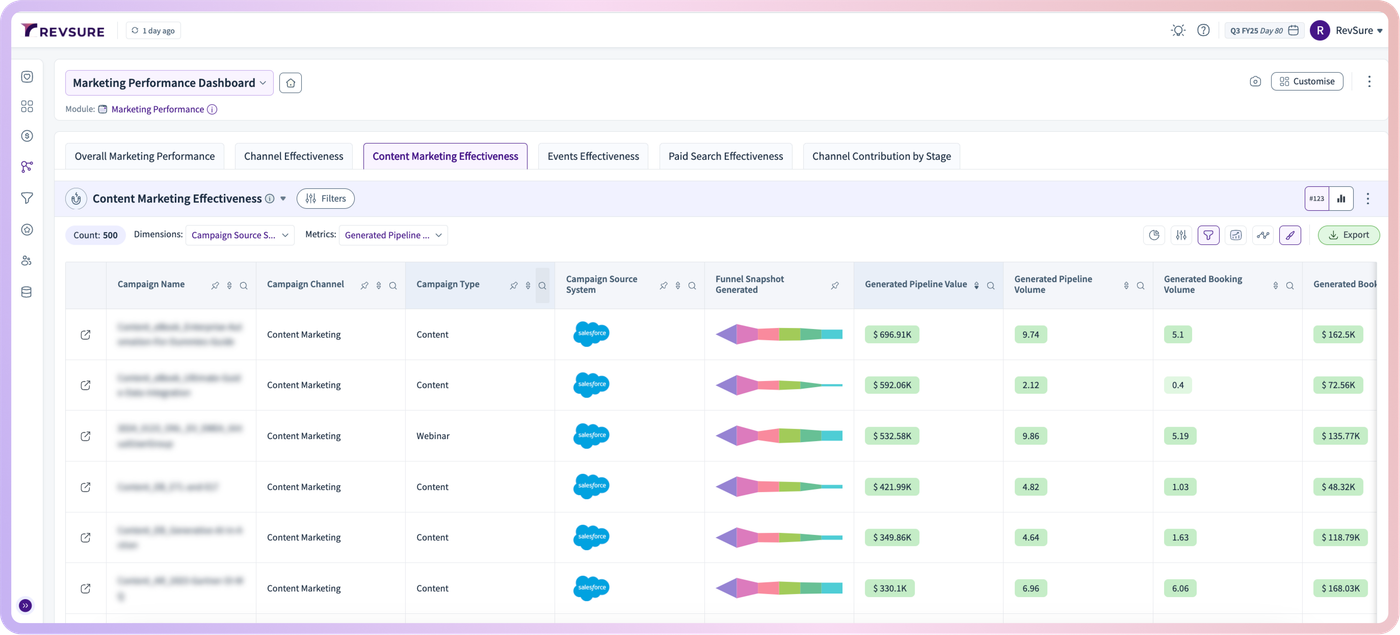Image resolution: width=1400 pixels, height=635 pixels.
Task: Click the Count: 500 badge
Action: 96,235
